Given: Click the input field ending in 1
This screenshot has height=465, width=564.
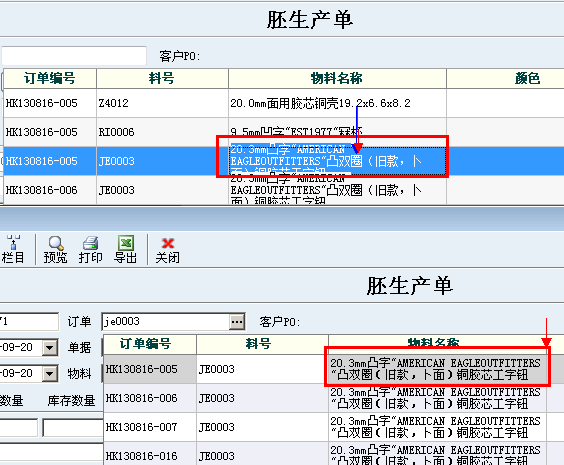Looking at the screenshot, I should pyautogui.click(x=29, y=322).
